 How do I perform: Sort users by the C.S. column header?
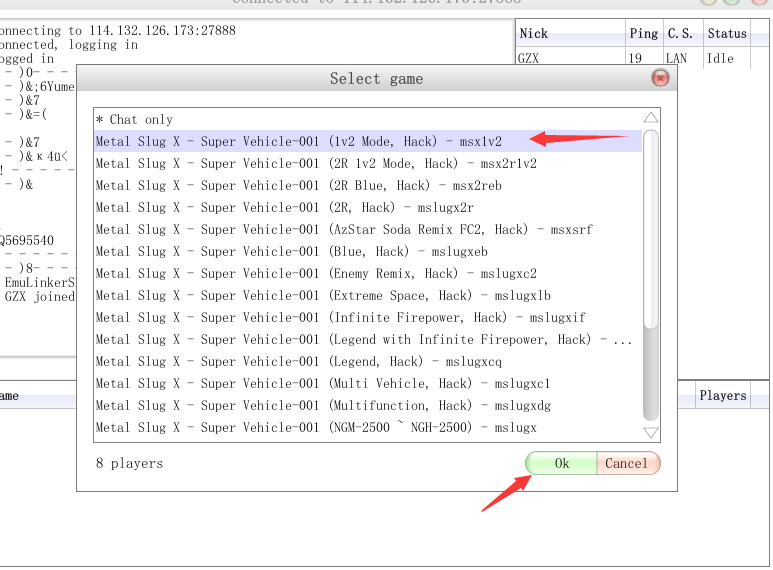pyautogui.click(x=682, y=34)
